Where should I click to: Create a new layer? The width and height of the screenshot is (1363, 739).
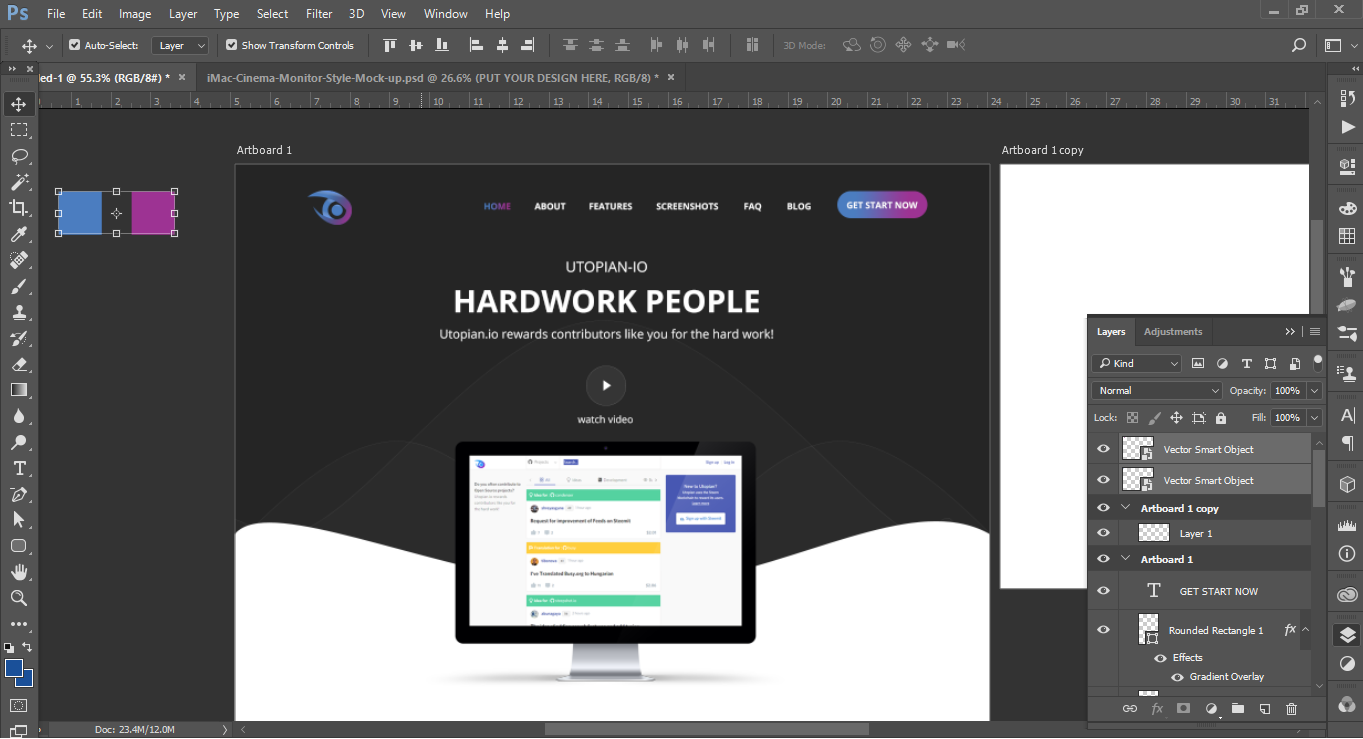point(1265,709)
